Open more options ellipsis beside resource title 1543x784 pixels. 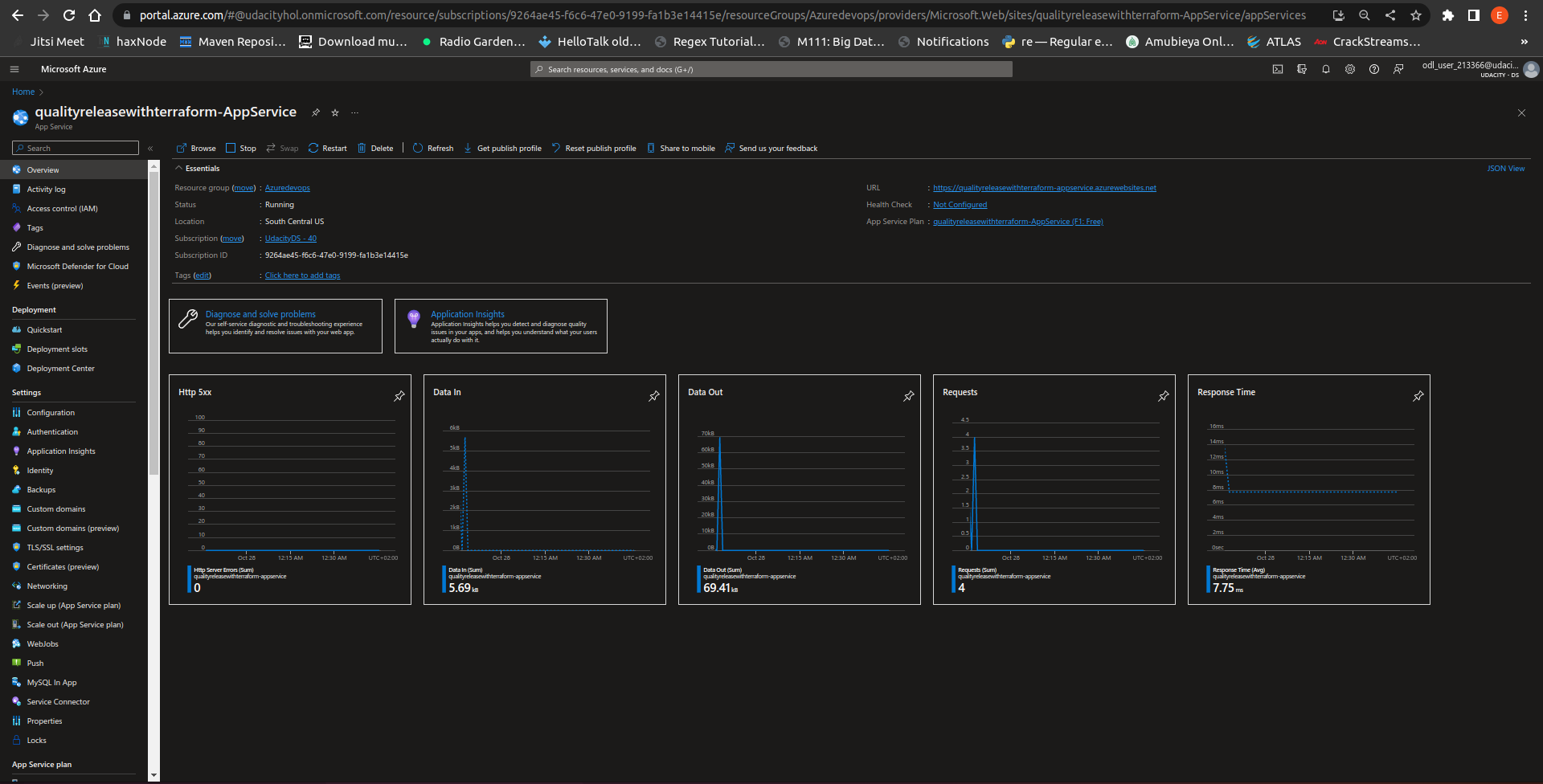coord(354,112)
